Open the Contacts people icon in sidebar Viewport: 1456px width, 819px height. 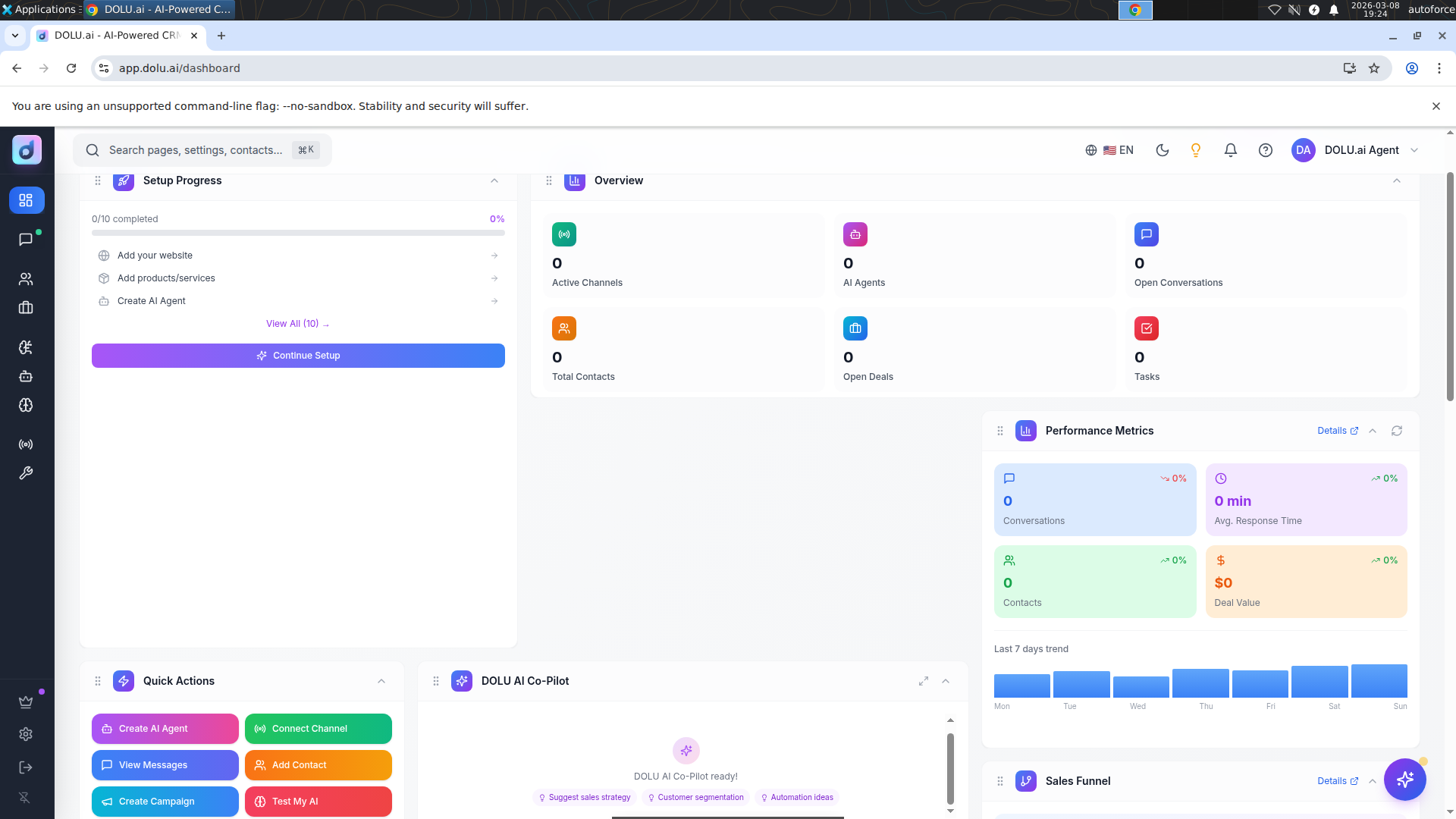pyautogui.click(x=27, y=279)
